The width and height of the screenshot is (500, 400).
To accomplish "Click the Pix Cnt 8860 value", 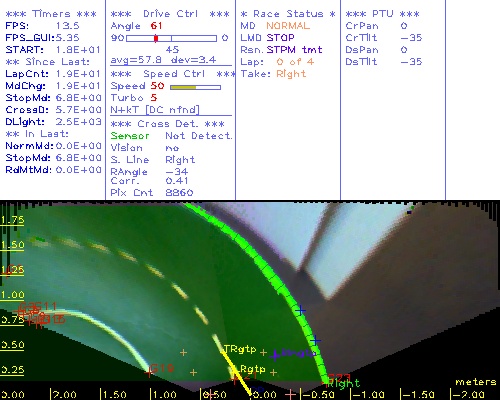I will (x=179, y=192).
